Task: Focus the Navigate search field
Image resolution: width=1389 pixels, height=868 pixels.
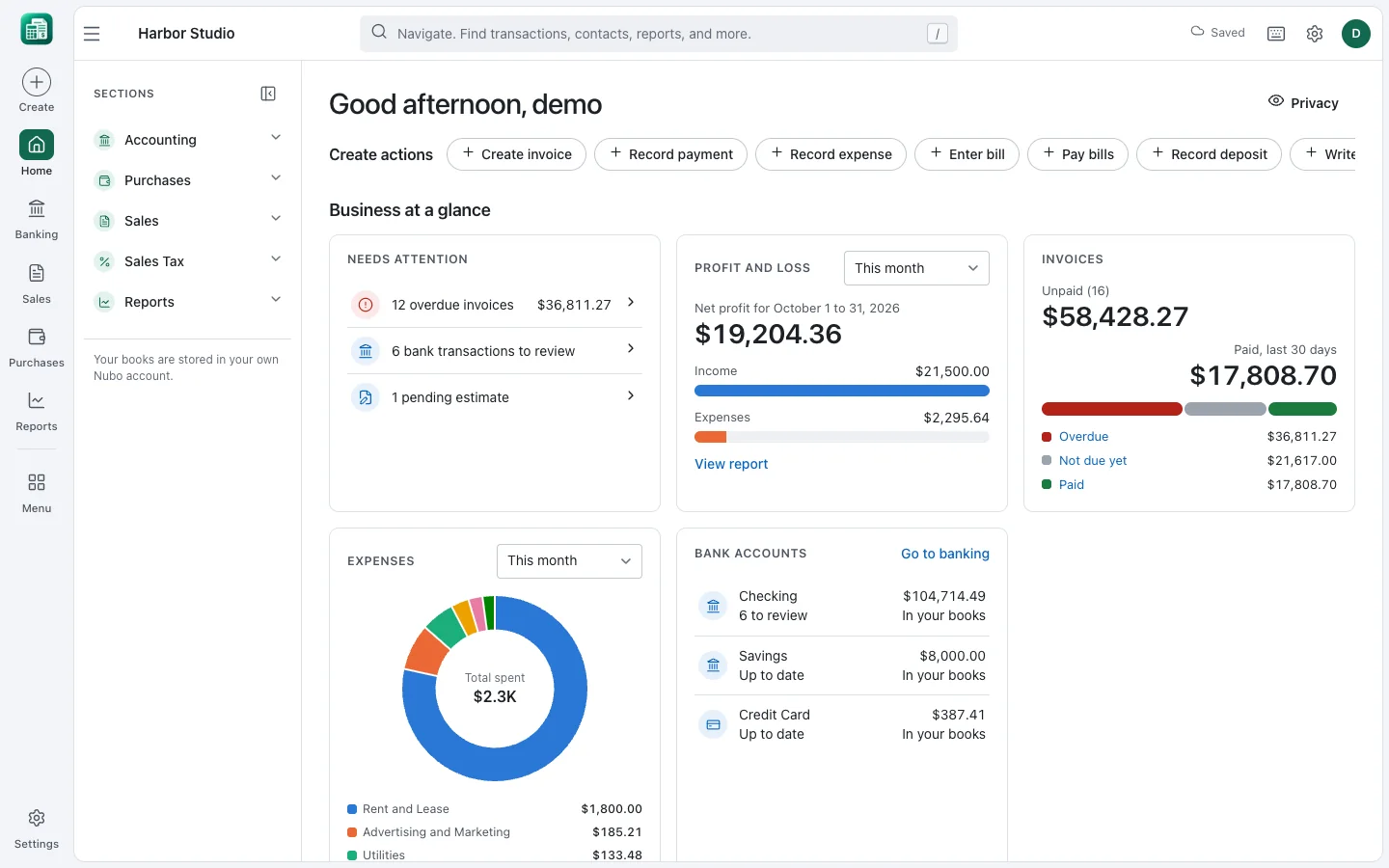Action: click(x=659, y=34)
